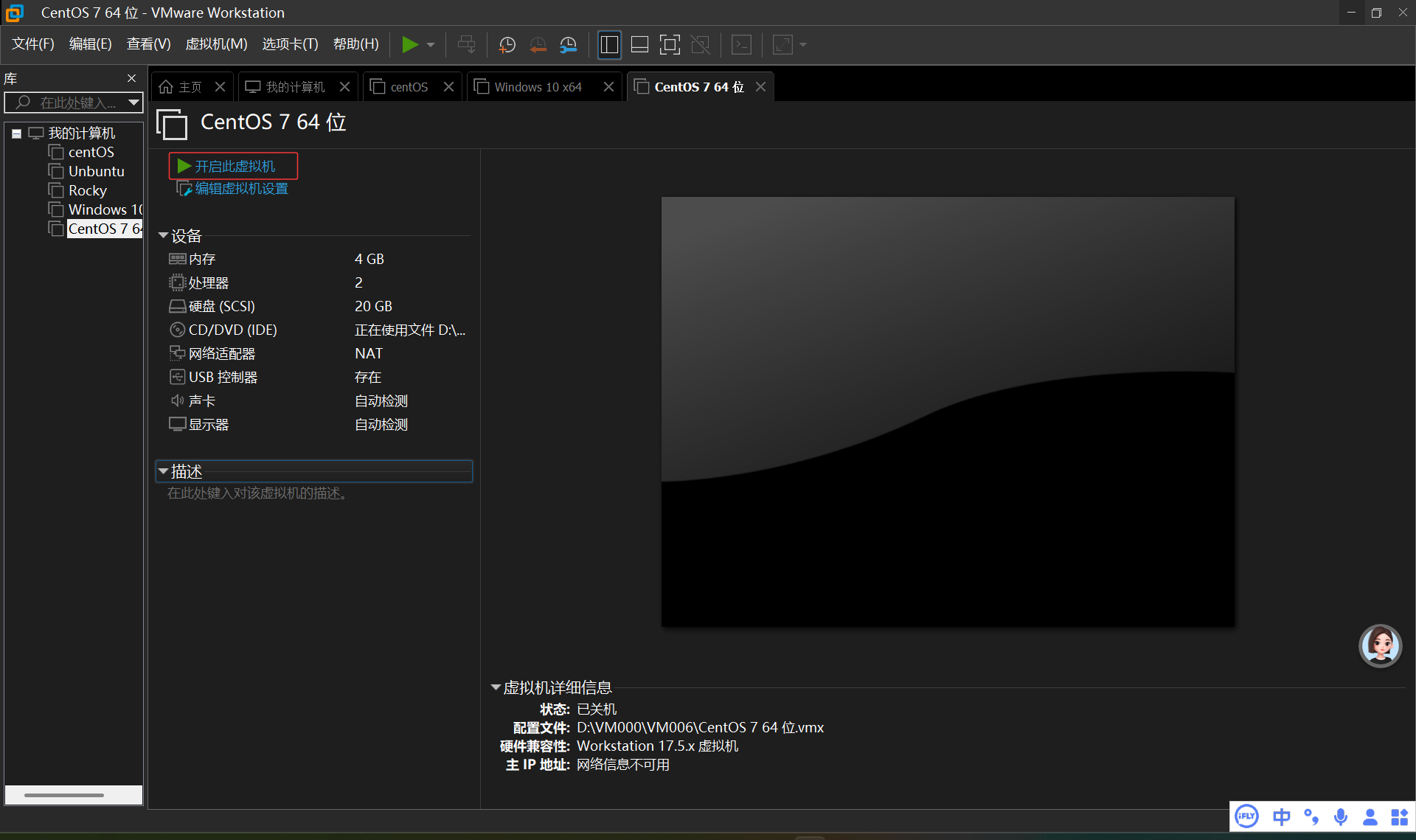Click the library panel horizontal scrollbar
Screen dimensions: 1416x840
pyautogui.click(x=64, y=795)
